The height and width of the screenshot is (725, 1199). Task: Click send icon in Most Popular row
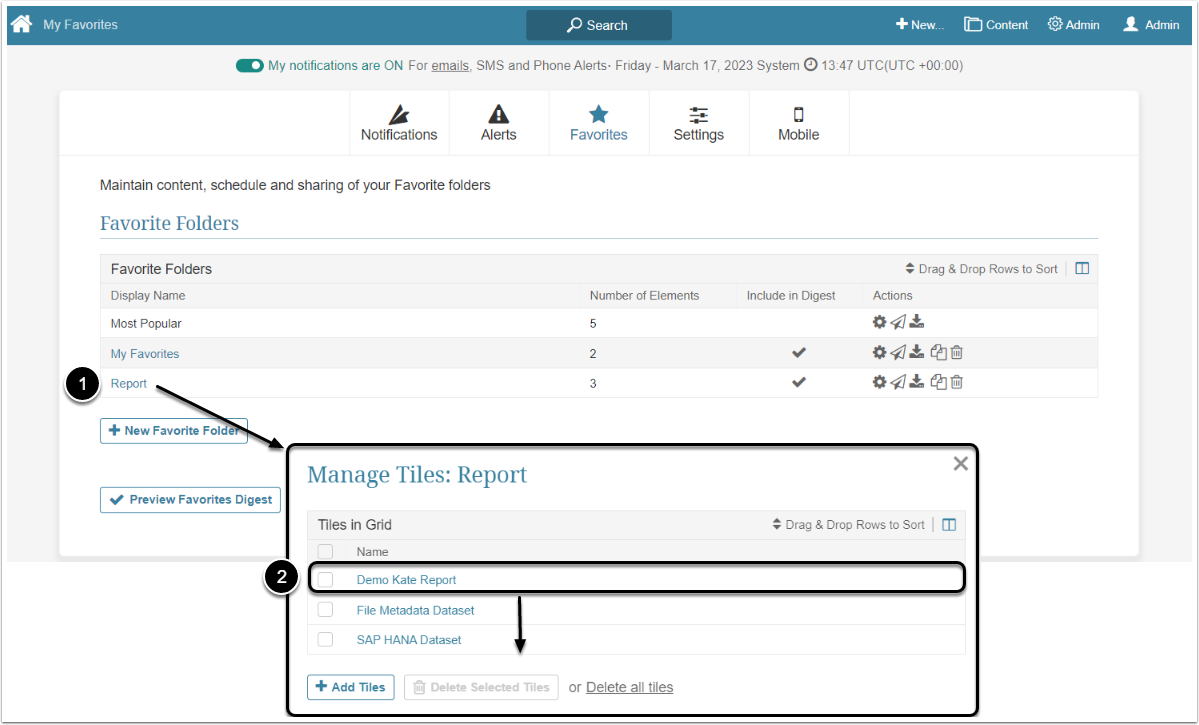pyautogui.click(x=898, y=322)
